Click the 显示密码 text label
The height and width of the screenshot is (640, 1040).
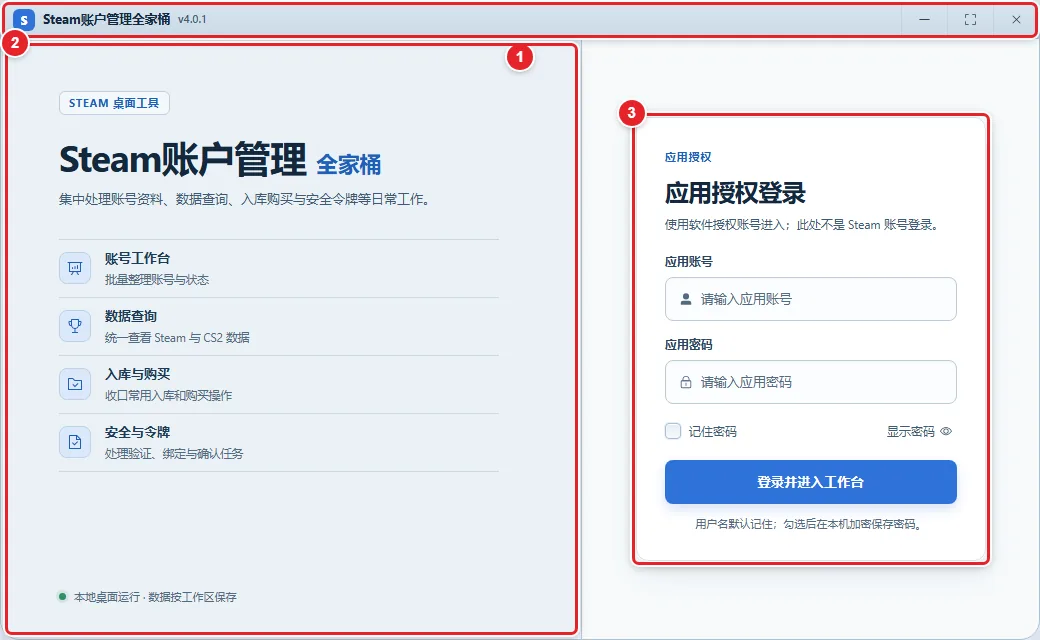(x=911, y=432)
